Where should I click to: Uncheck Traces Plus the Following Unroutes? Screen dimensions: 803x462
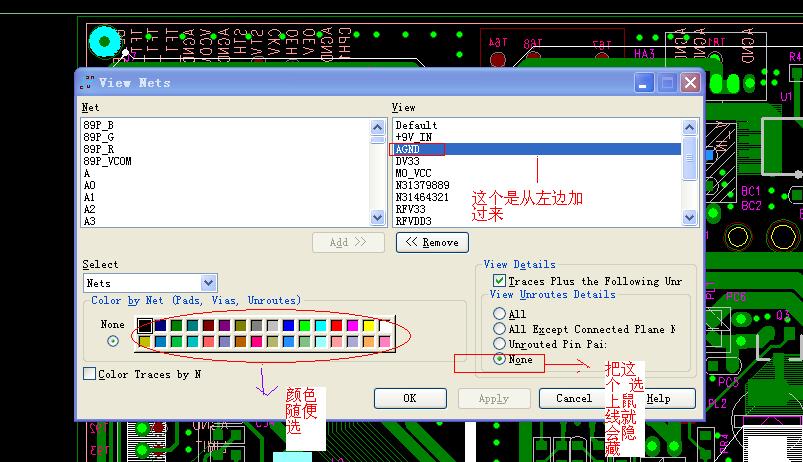tap(499, 281)
